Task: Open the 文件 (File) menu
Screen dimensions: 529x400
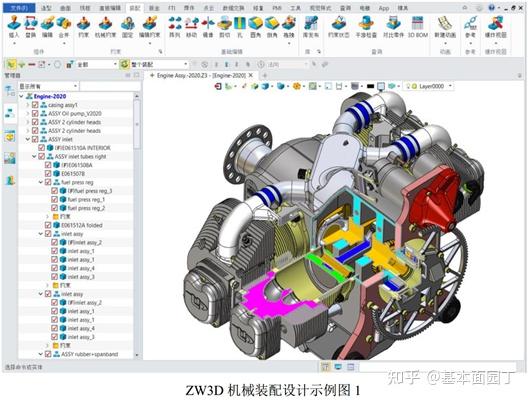Action: point(19,7)
